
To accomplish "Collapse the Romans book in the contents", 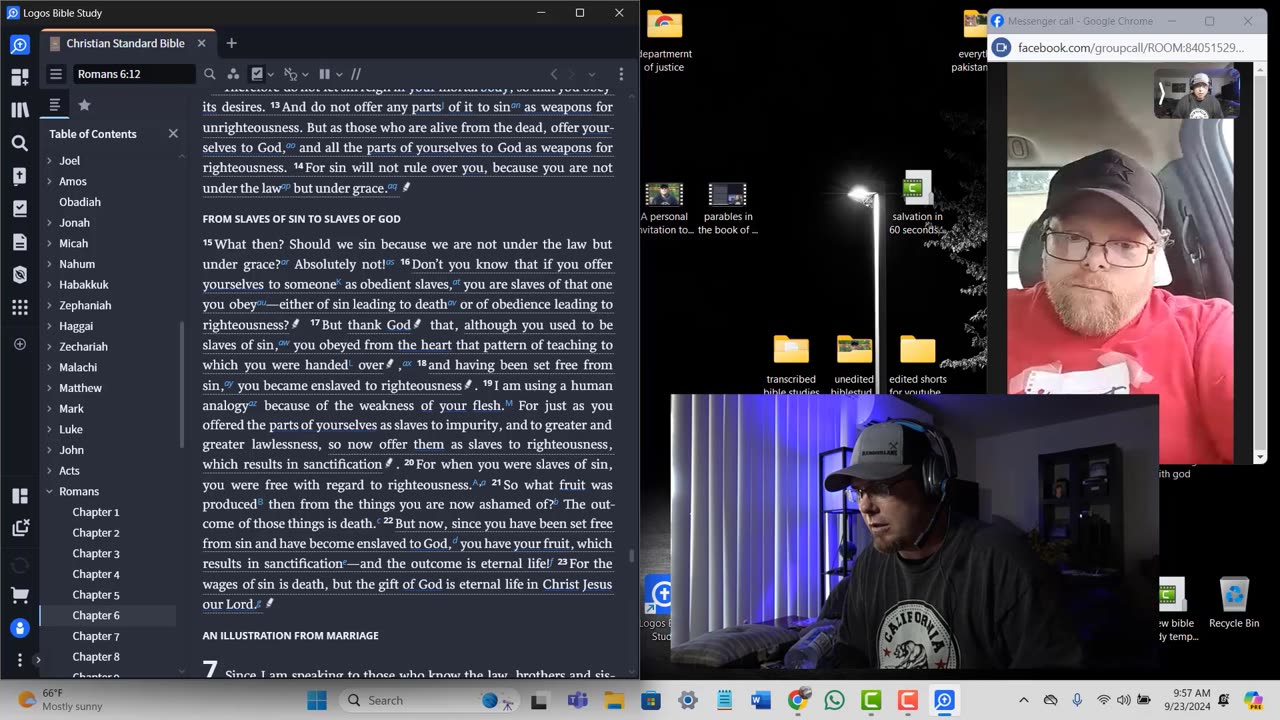I will (49, 491).
